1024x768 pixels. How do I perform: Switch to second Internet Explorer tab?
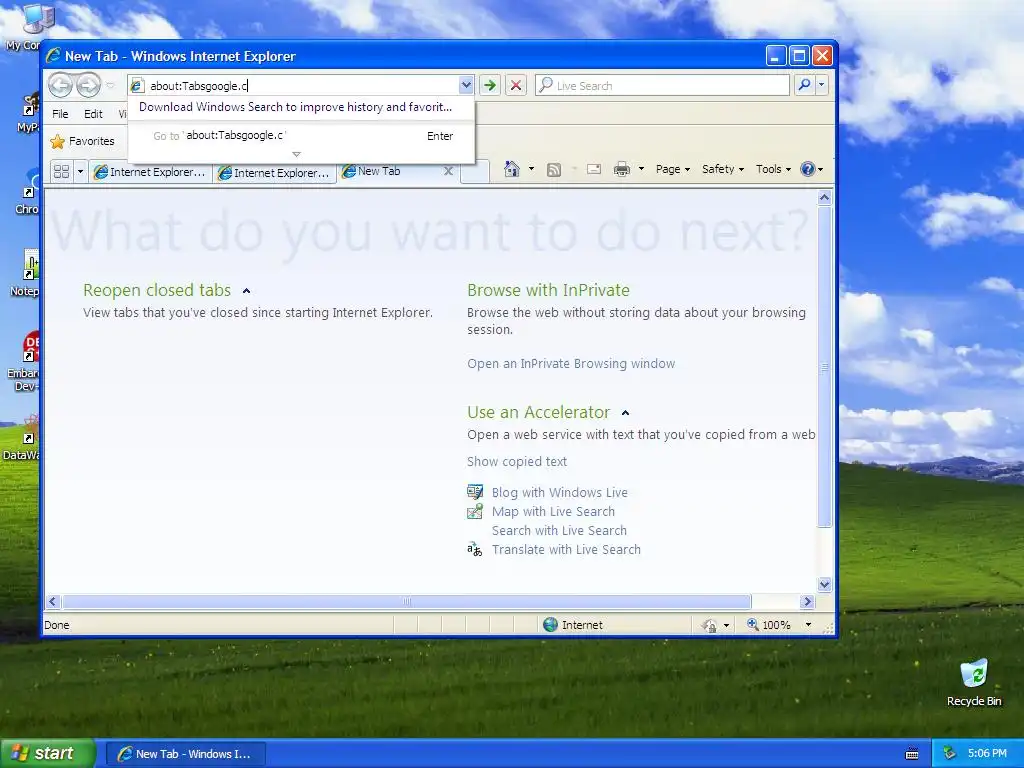pyautogui.click(x=274, y=172)
